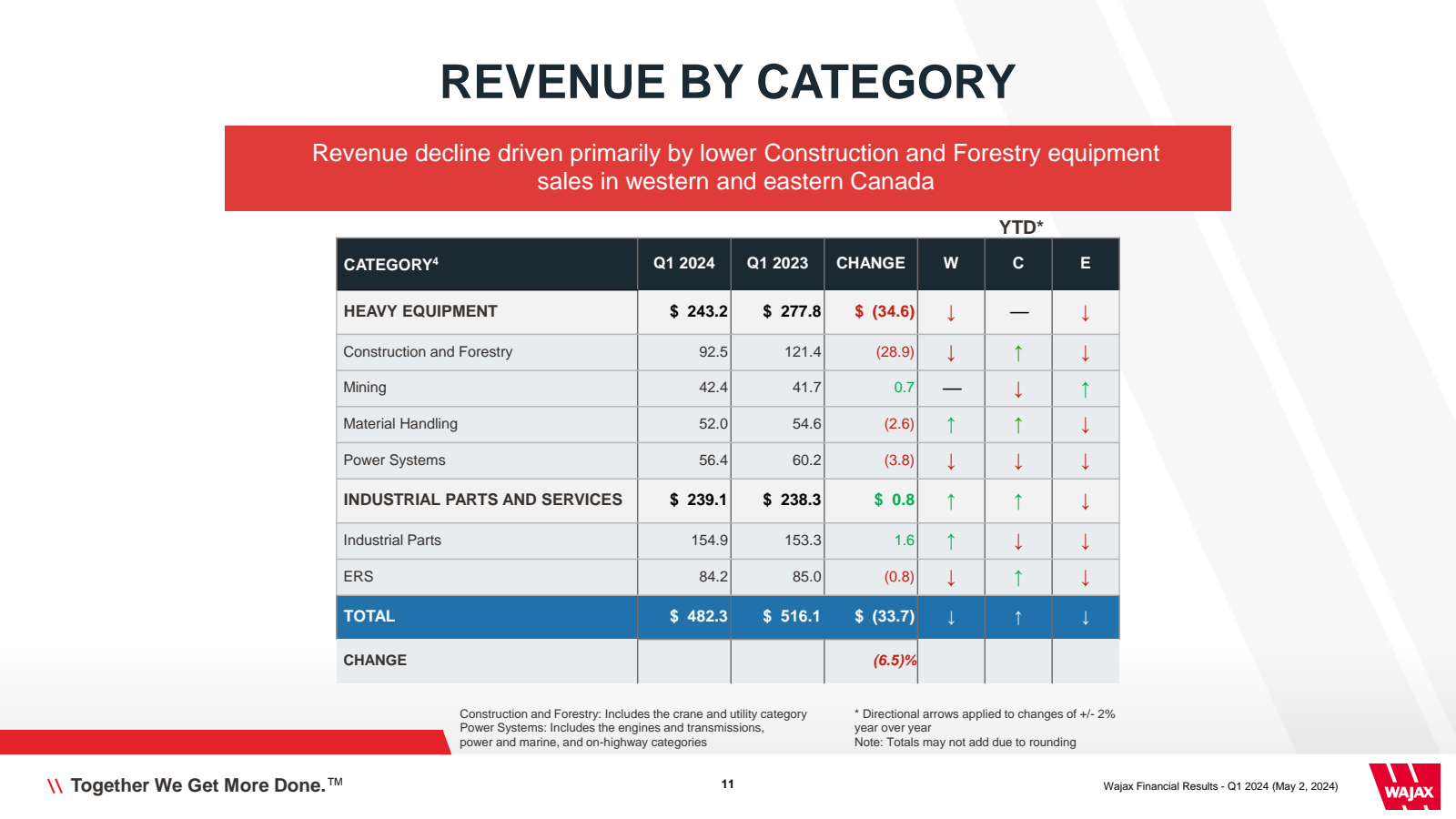Image resolution: width=1456 pixels, height=819 pixels.
Task: Click the Power Systems row label
Action: 394,460
